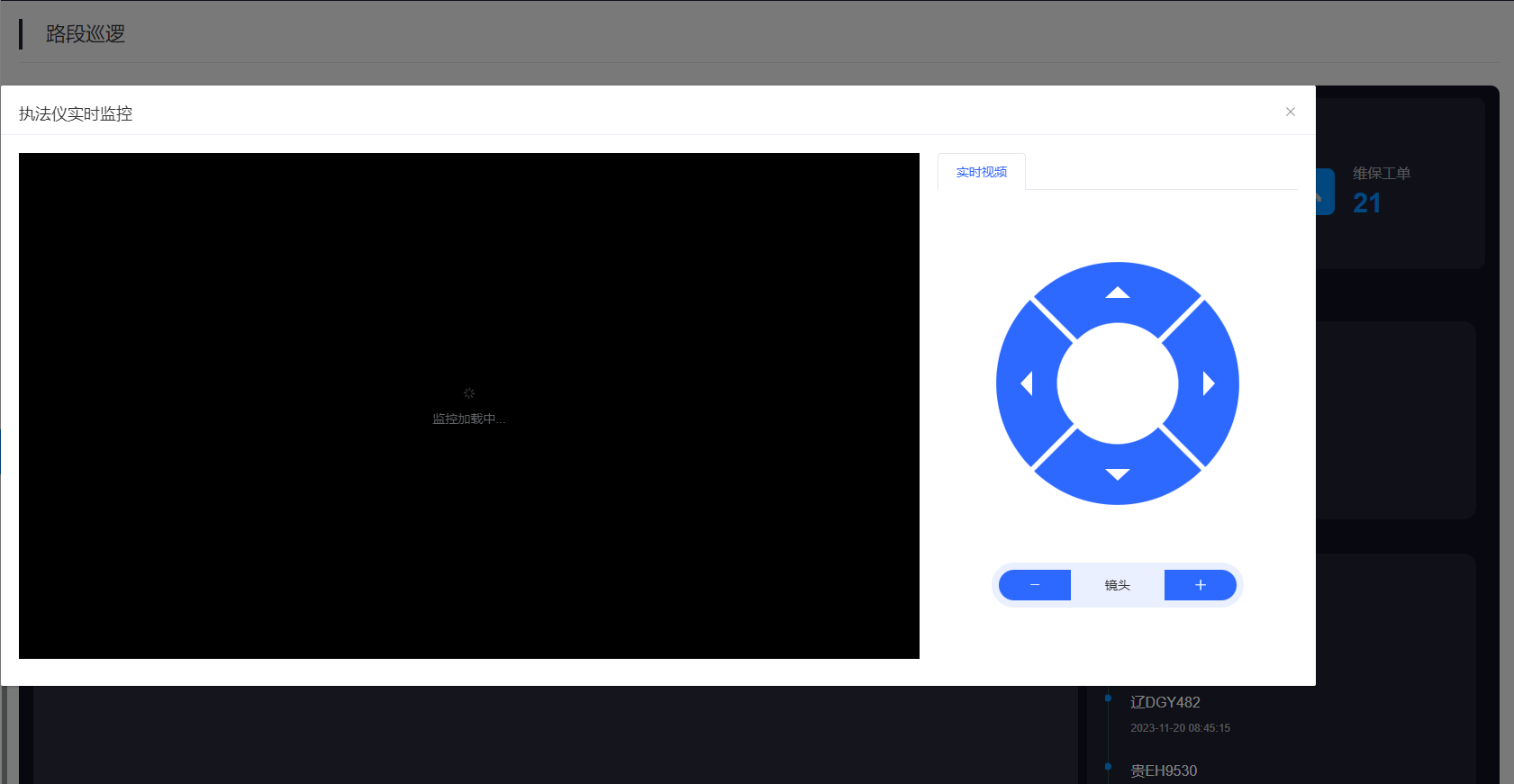Select the 贵EH9530 plate record

pos(1164,770)
